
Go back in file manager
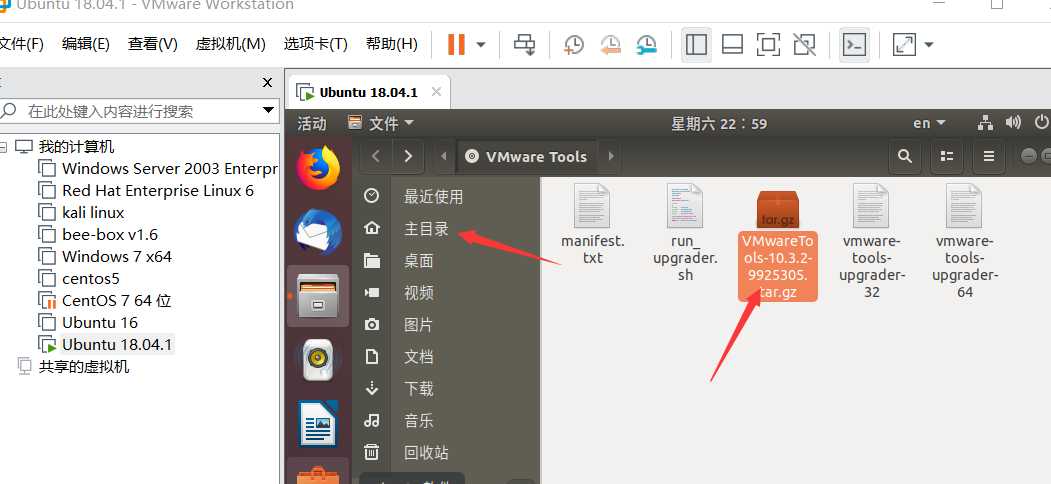tap(376, 156)
